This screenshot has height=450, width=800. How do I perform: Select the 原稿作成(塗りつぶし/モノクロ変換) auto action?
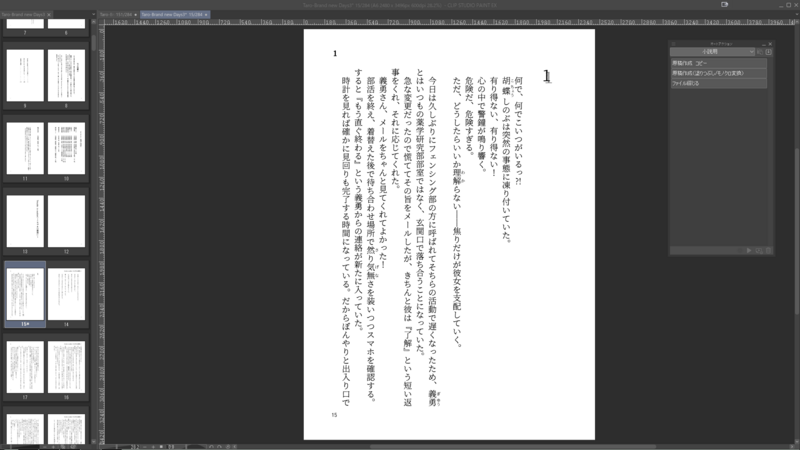coord(718,73)
